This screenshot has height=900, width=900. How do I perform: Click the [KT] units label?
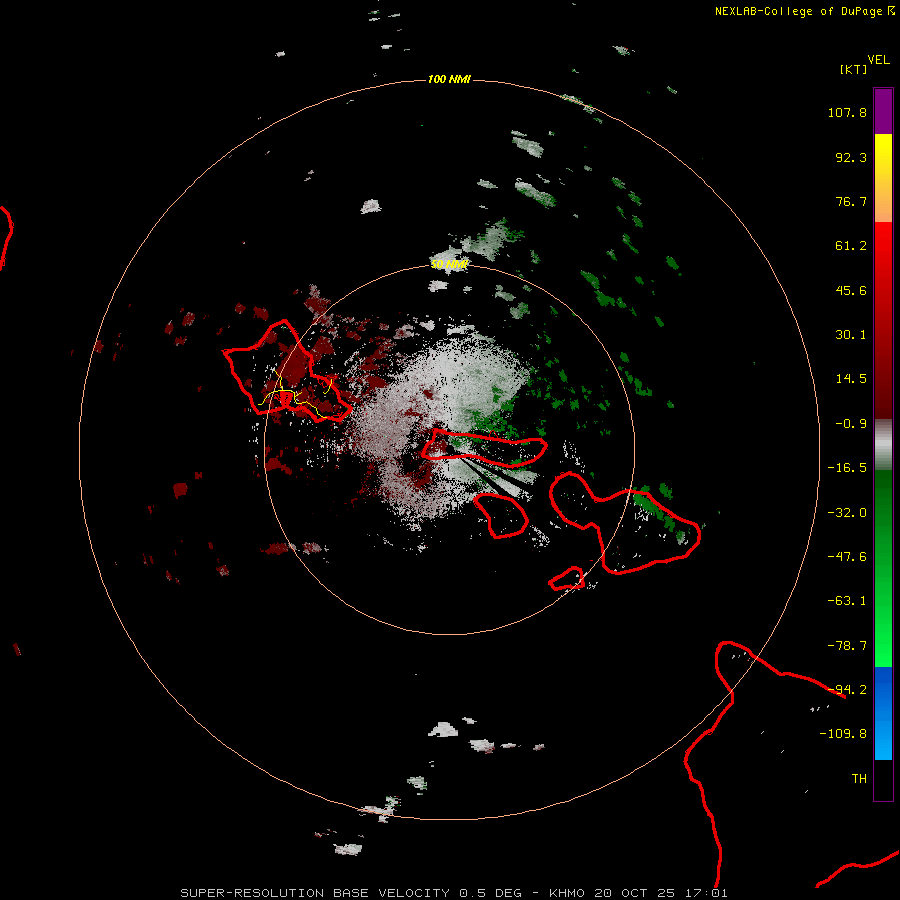854,69
